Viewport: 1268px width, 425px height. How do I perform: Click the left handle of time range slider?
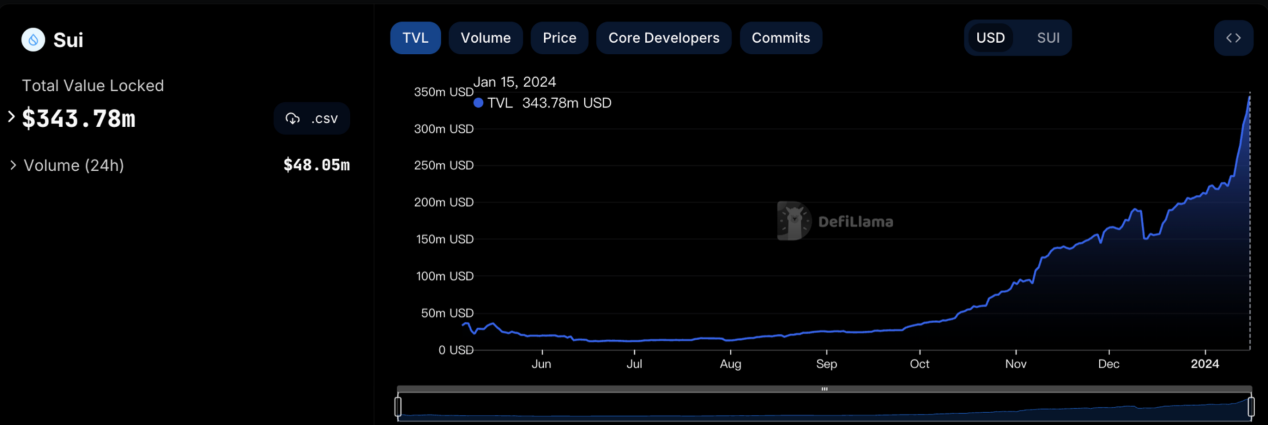[x=398, y=406]
